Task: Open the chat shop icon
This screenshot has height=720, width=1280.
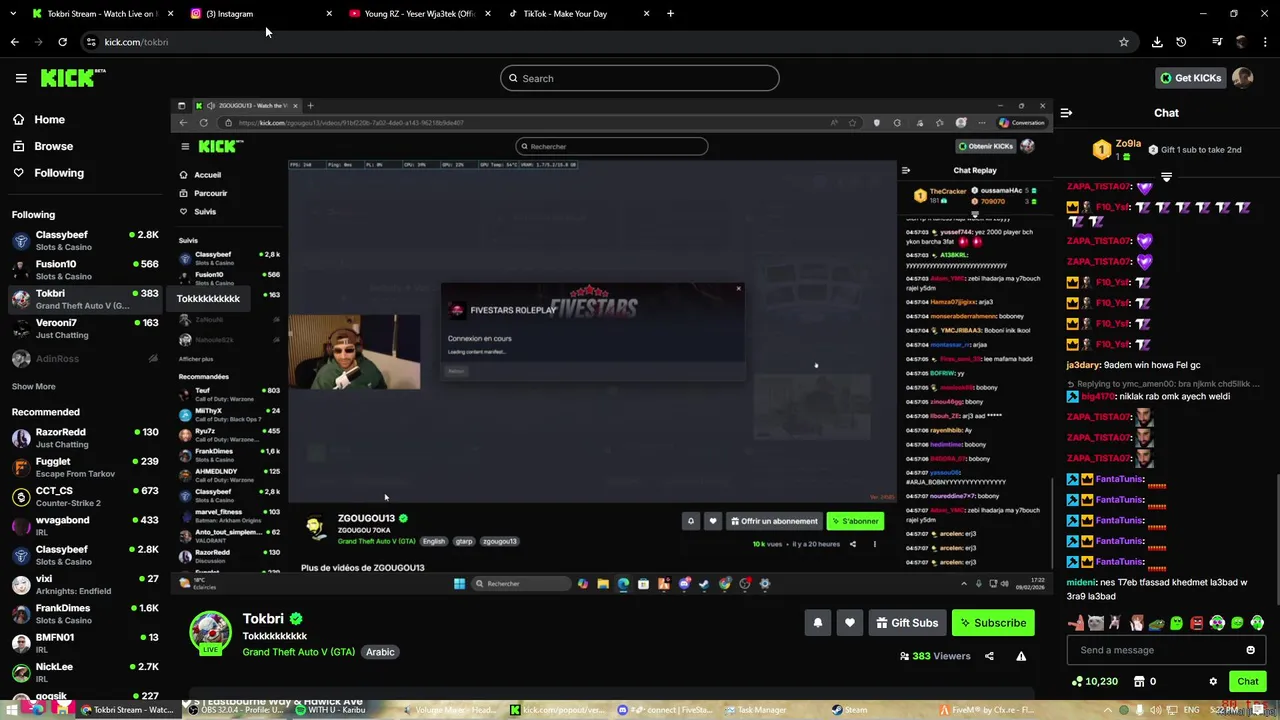Action: [x=1139, y=682]
